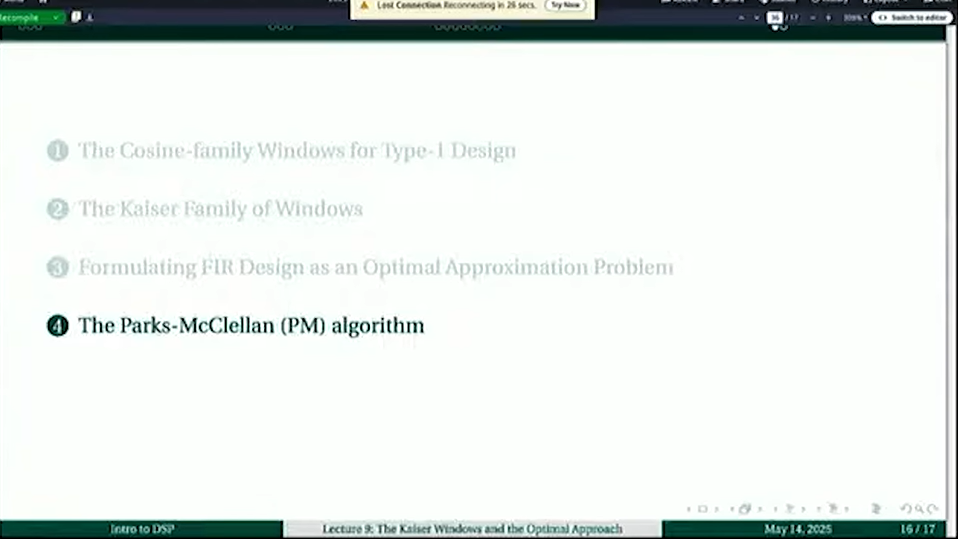The width and height of the screenshot is (958, 539).
Task: Zoom out using the minus icon
Action: [x=814, y=18]
